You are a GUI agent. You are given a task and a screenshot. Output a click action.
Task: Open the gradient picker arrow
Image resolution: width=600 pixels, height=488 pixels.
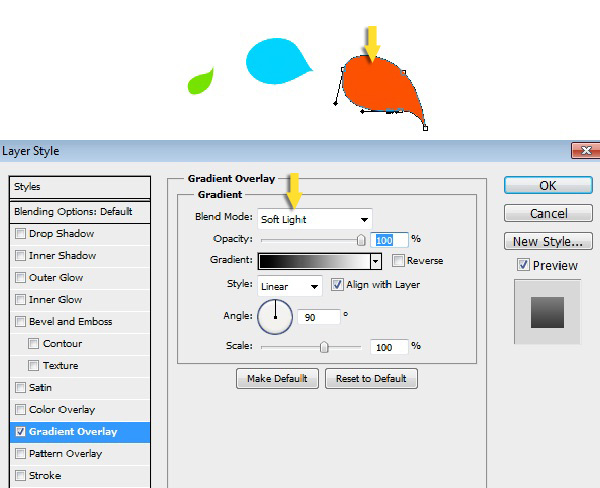click(376, 262)
